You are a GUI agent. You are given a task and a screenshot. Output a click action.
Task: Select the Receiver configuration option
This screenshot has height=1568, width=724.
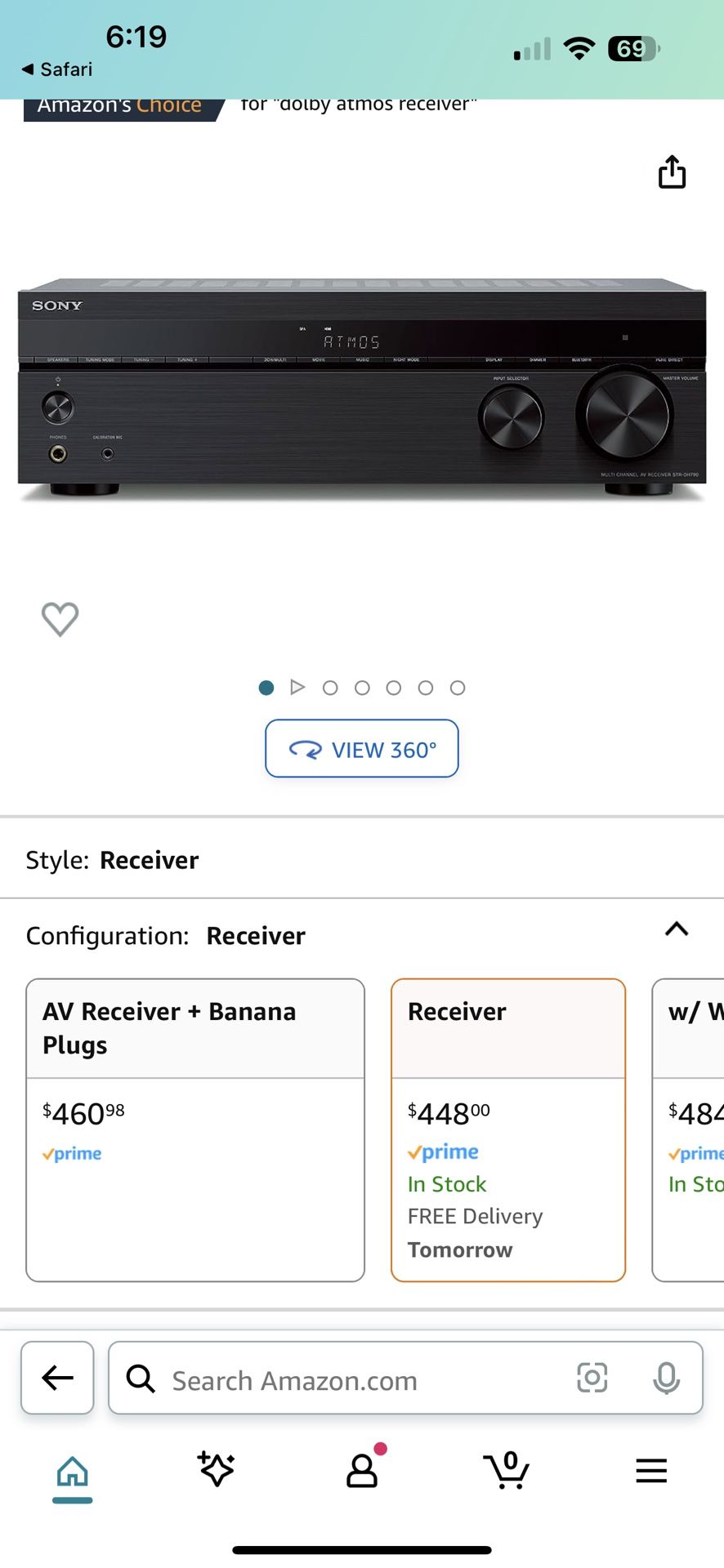pyautogui.click(x=507, y=1127)
